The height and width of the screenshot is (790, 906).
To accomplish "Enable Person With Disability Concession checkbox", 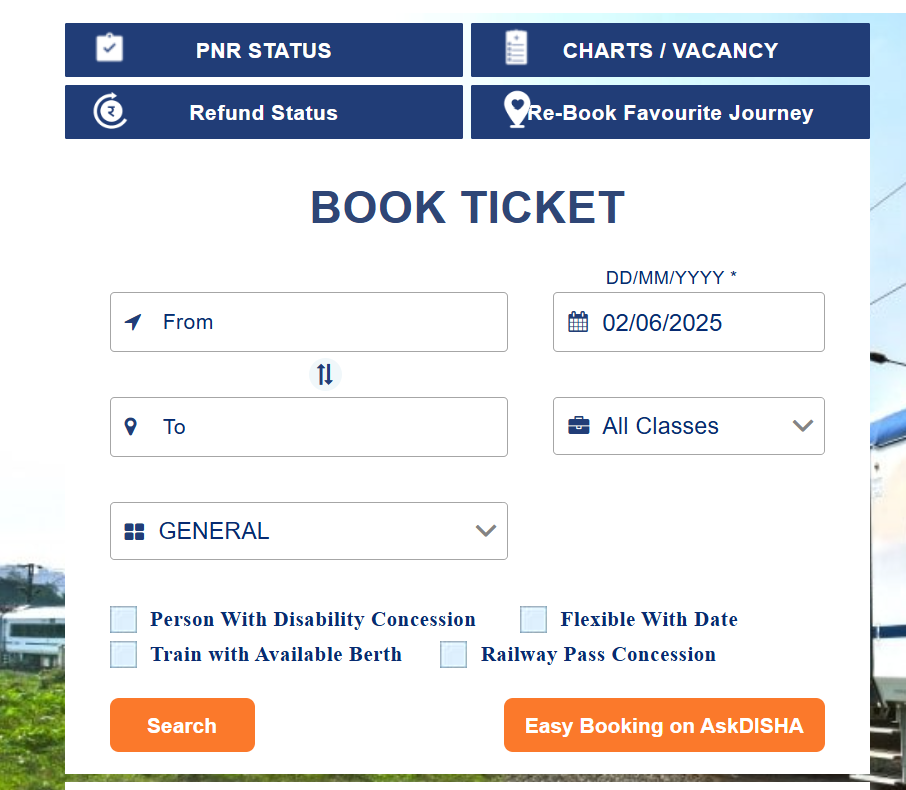I will [x=124, y=620].
